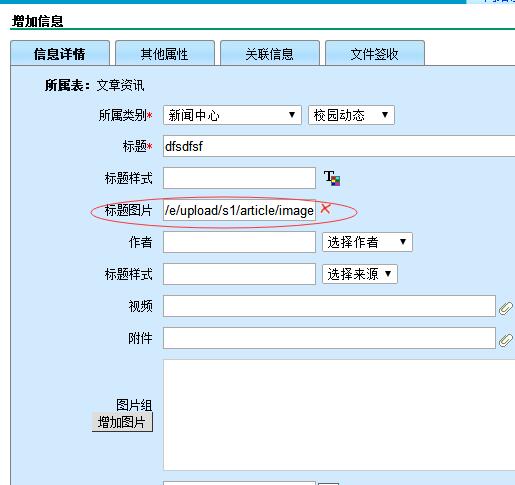Switch to the 文件签收 tab
Image resolution: width=515 pixels, height=485 pixels.
[x=375, y=53]
